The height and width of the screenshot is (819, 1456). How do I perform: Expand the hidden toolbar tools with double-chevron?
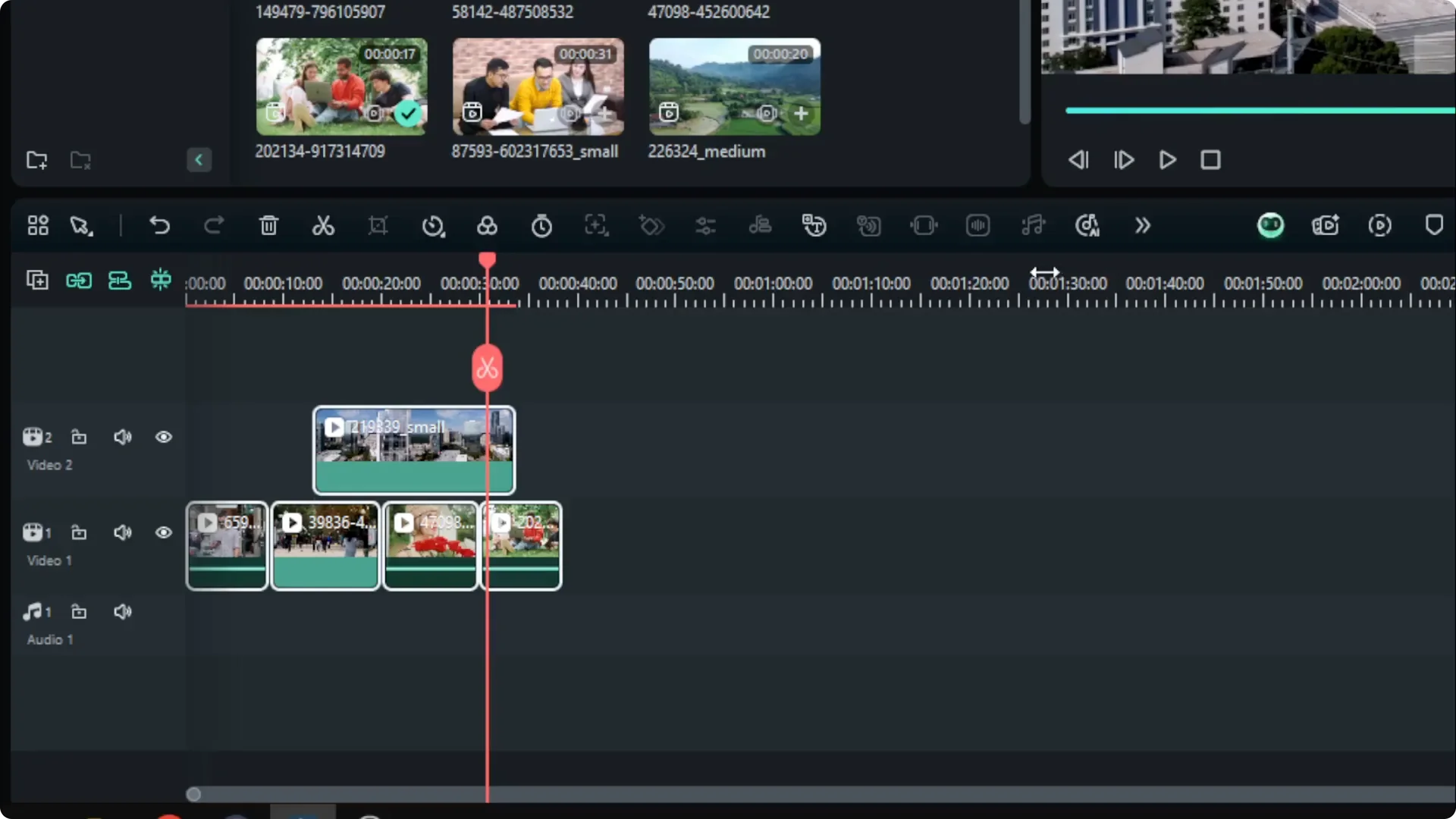[1142, 225]
